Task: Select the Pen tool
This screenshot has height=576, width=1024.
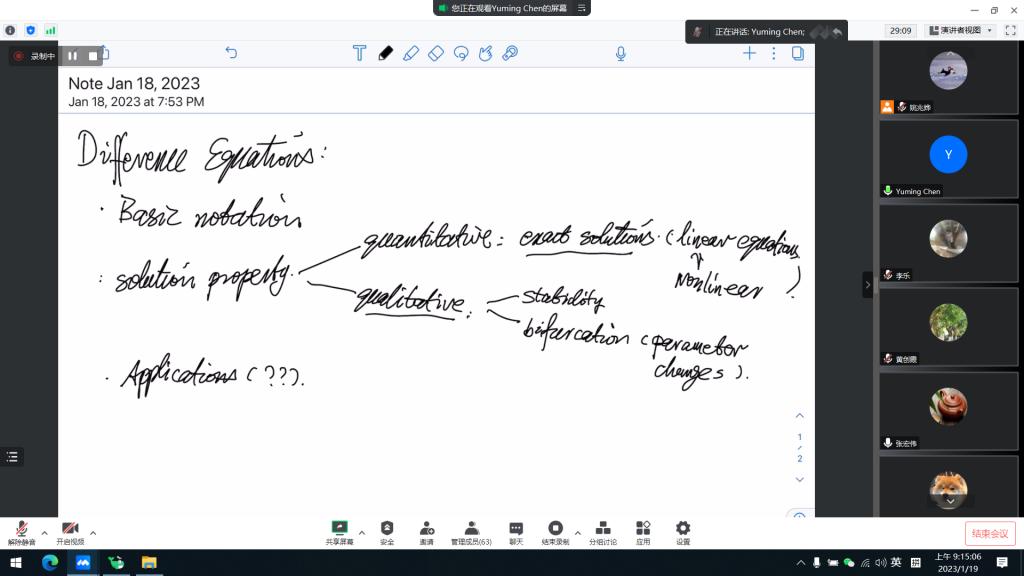Action: click(386, 53)
